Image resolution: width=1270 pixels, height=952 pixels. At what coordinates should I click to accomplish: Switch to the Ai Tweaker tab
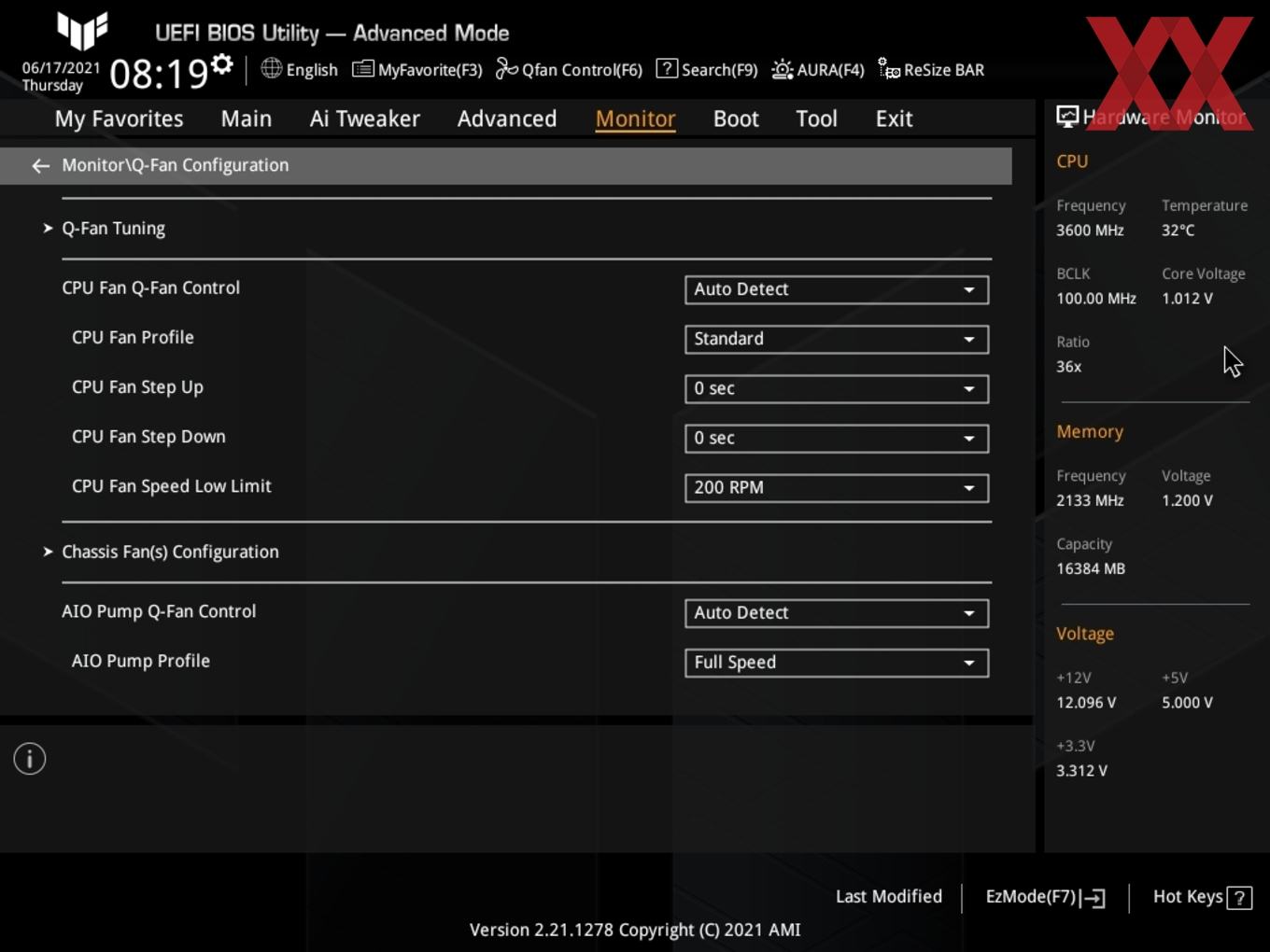tap(365, 119)
